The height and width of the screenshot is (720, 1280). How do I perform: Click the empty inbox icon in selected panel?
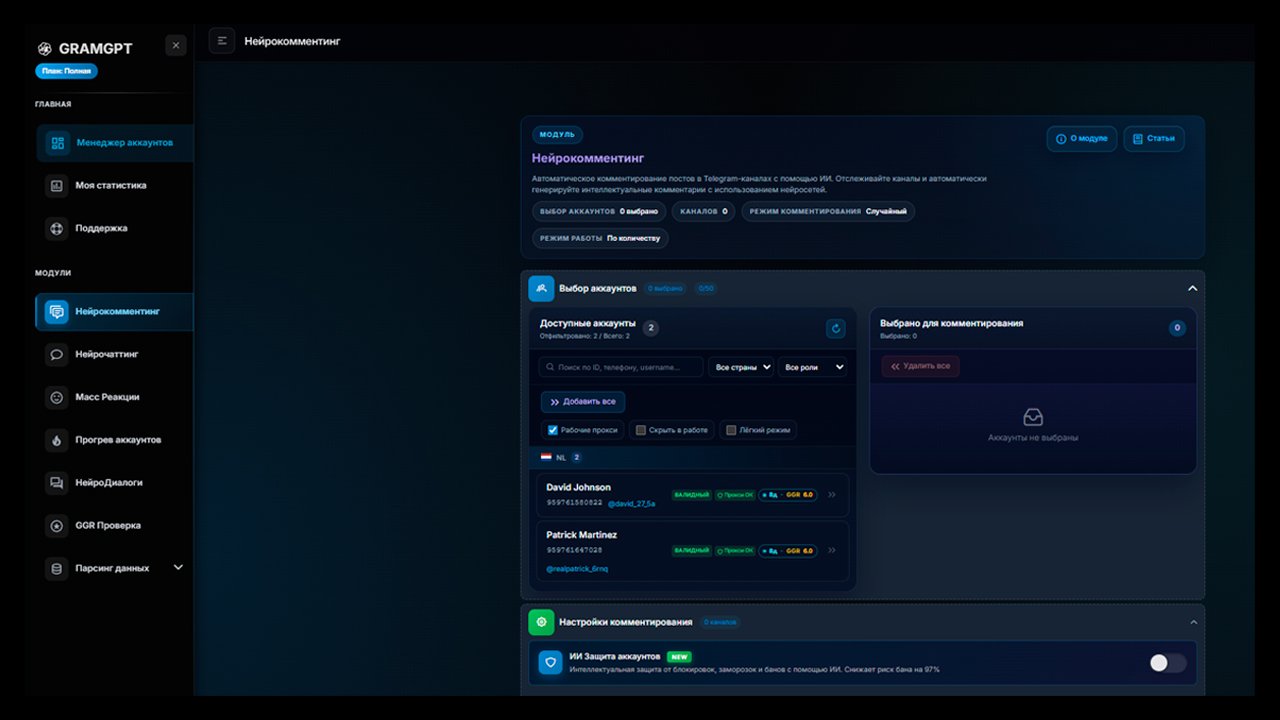point(1033,417)
